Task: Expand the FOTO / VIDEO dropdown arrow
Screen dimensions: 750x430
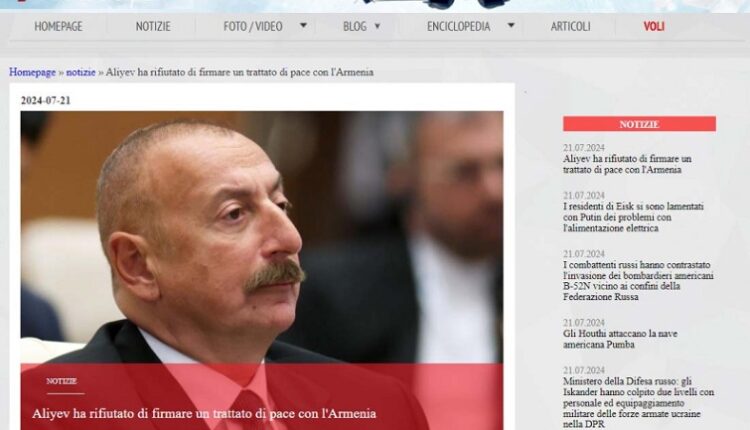Action: [x=303, y=26]
